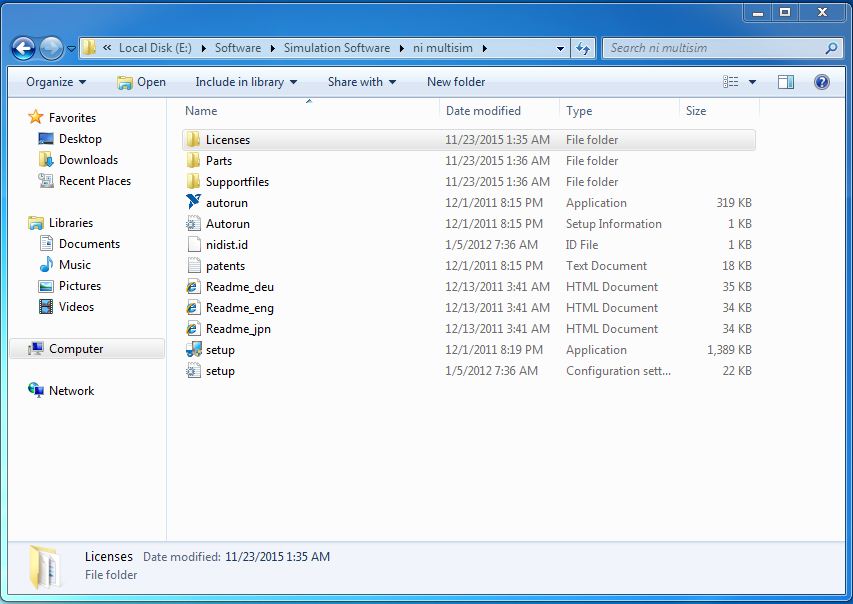This screenshot has height=604, width=853.
Task: Click the Refresh button in address bar
Action: pos(583,48)
